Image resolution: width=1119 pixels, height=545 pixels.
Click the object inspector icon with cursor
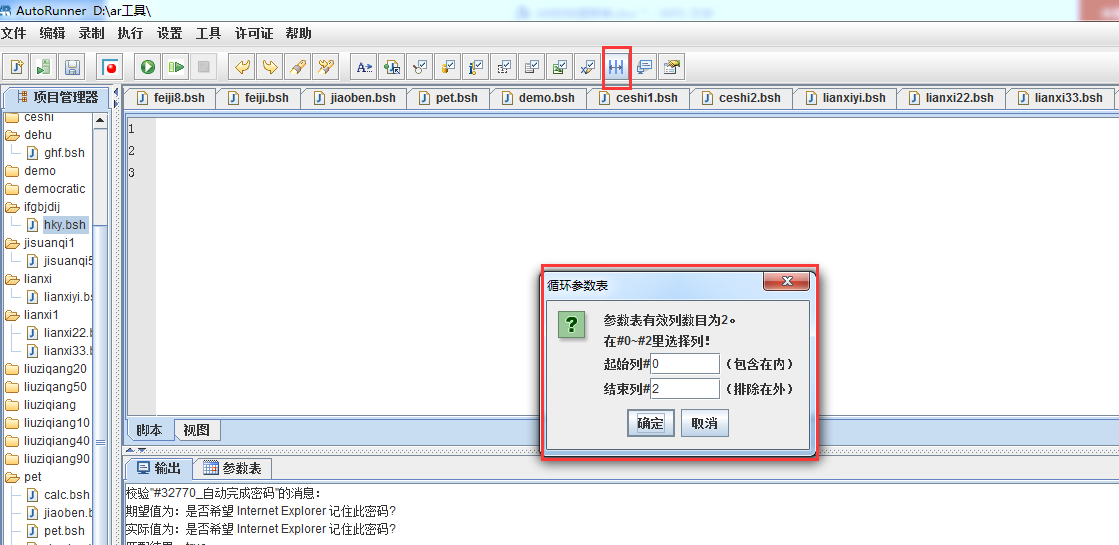(x=393, y=67)
